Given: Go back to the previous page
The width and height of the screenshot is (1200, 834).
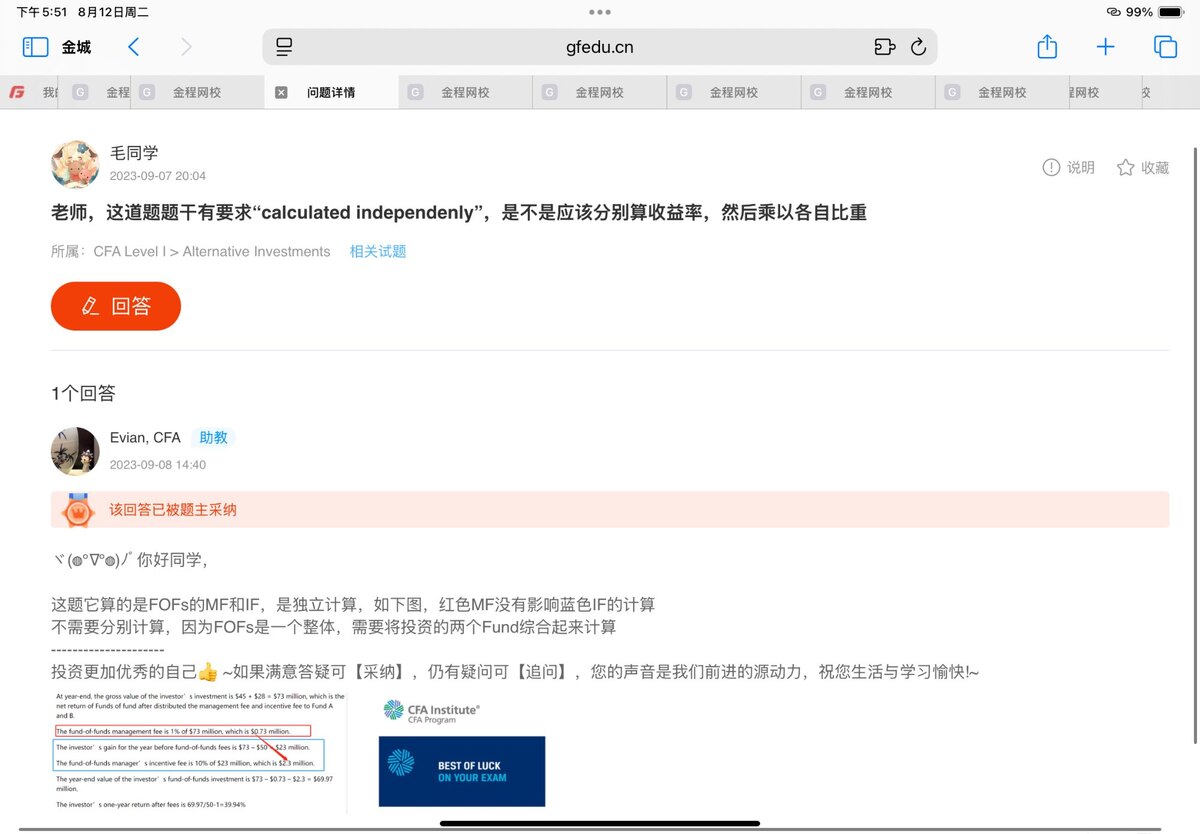Looking at the screenshot, I should pyautogui.click(x=134, y=47).
